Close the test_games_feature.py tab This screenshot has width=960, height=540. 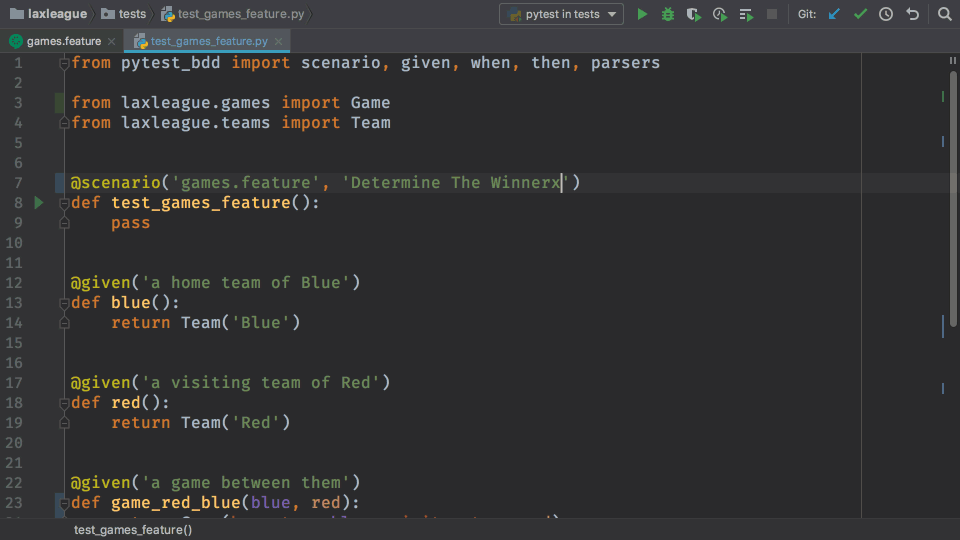pyautogui.click(x=279, y=41)
